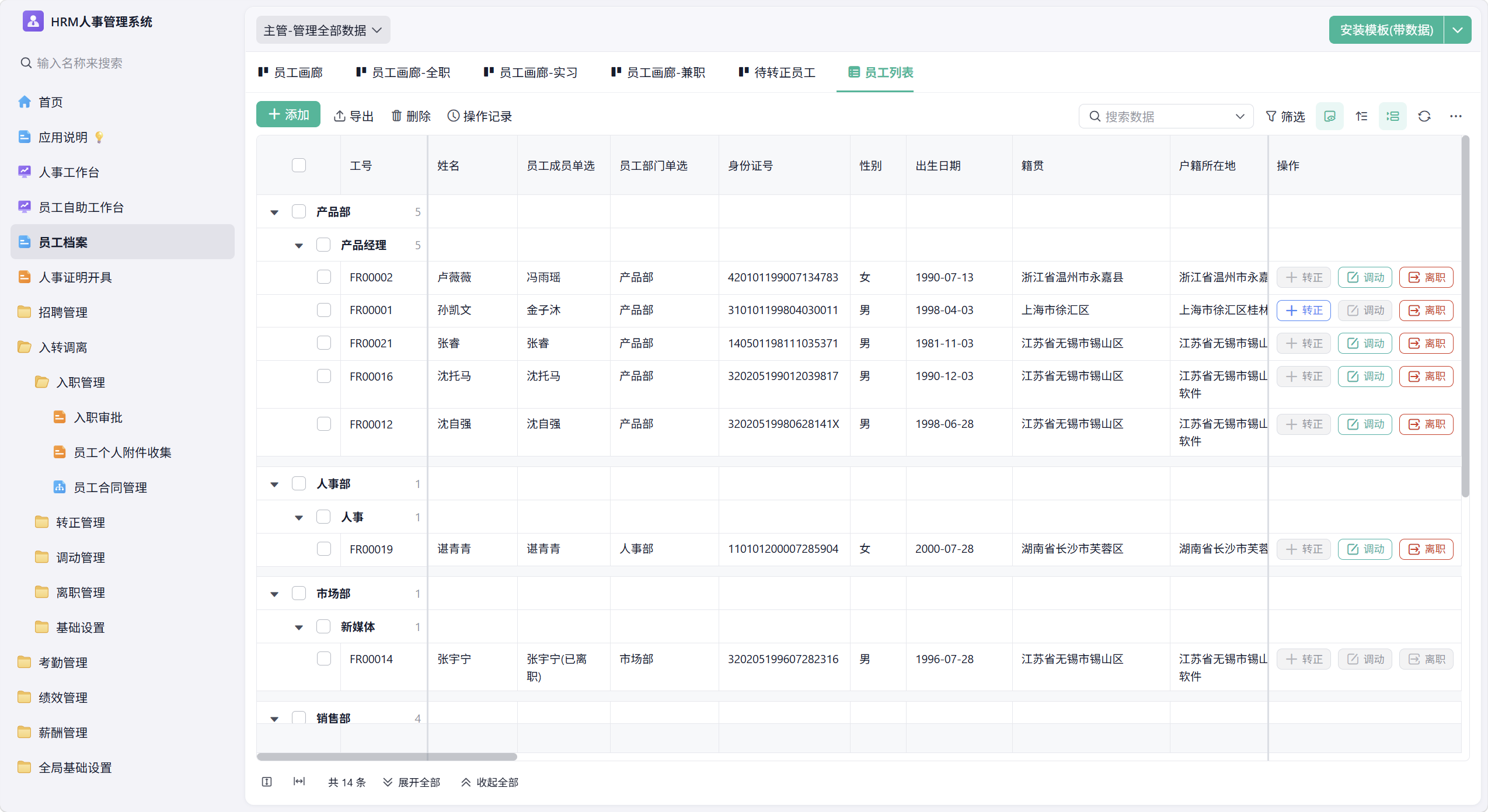Click the 员工合同管理 blue icon

click(x=60, y=487)
